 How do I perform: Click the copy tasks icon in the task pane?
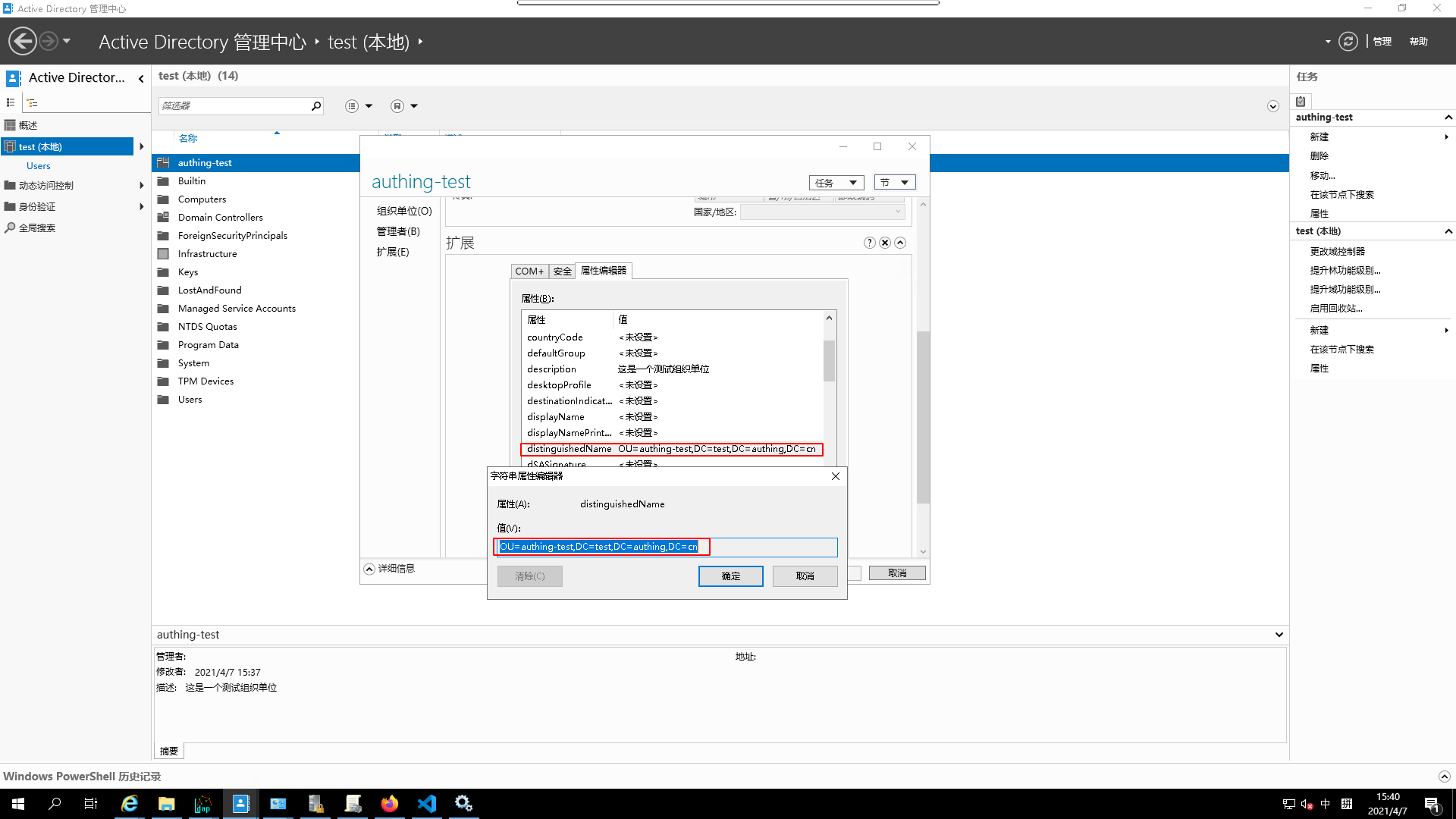1301,101
